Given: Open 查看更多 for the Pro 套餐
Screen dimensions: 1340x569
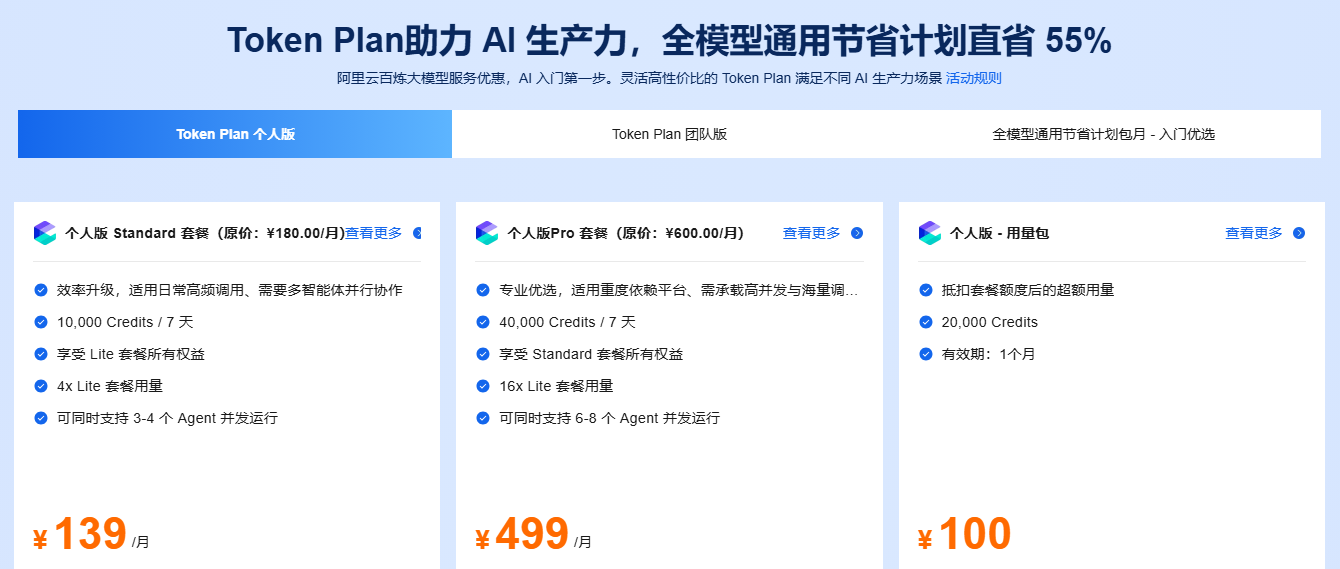Looking at the screenshot, I should click(812, 233).
